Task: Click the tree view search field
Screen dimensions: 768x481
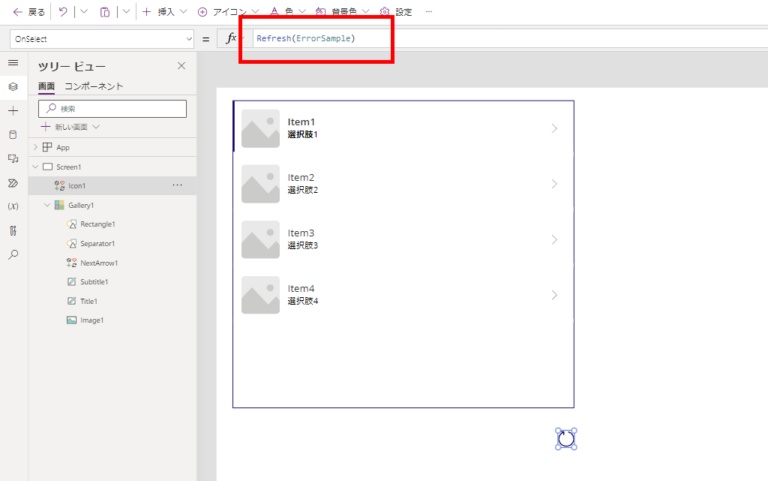Action: tap(112, 108)
